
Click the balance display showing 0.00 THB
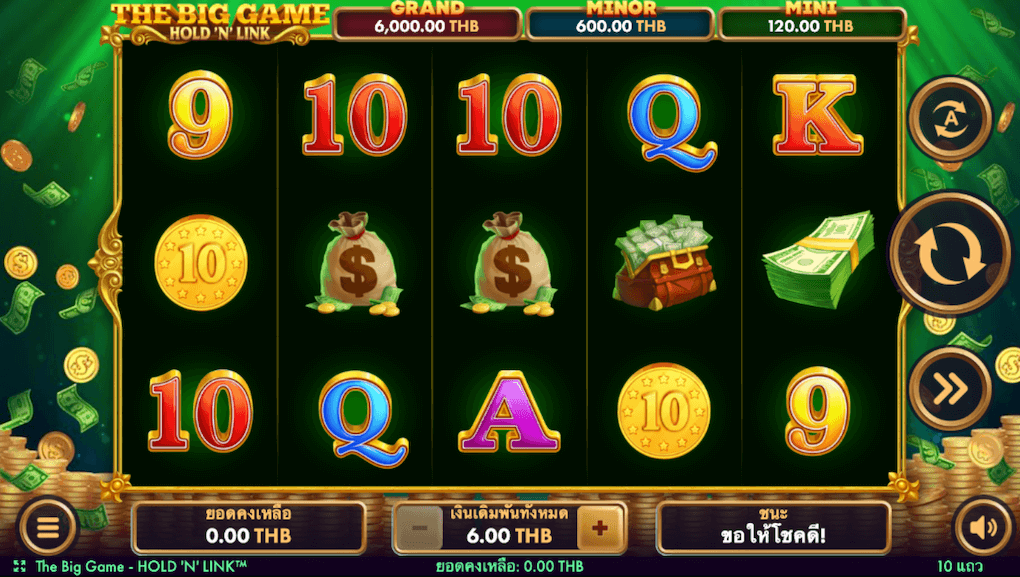(x=248, y=528)
